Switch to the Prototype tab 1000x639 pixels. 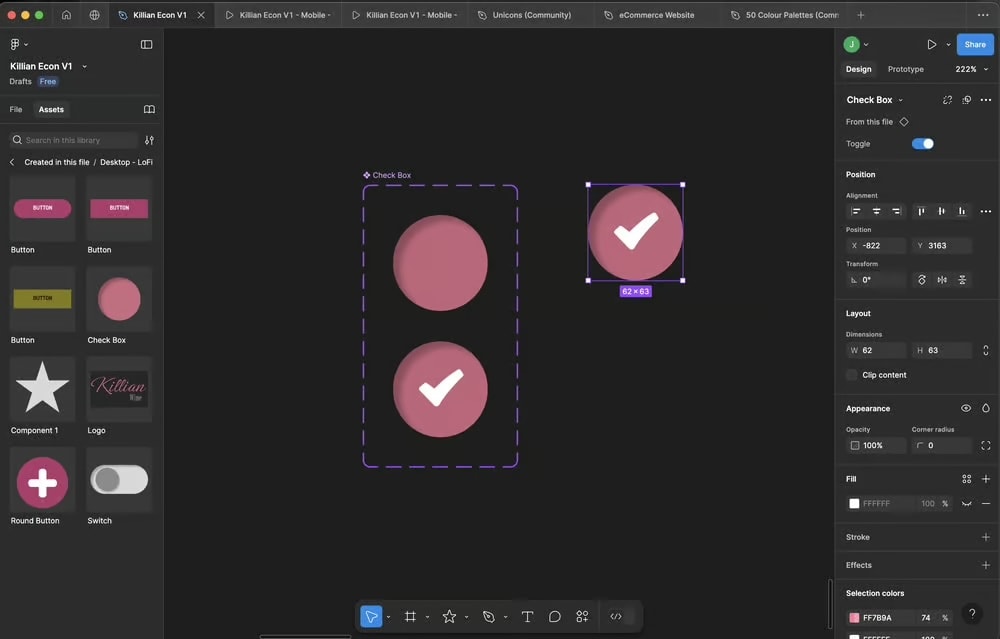click(906, 69)
